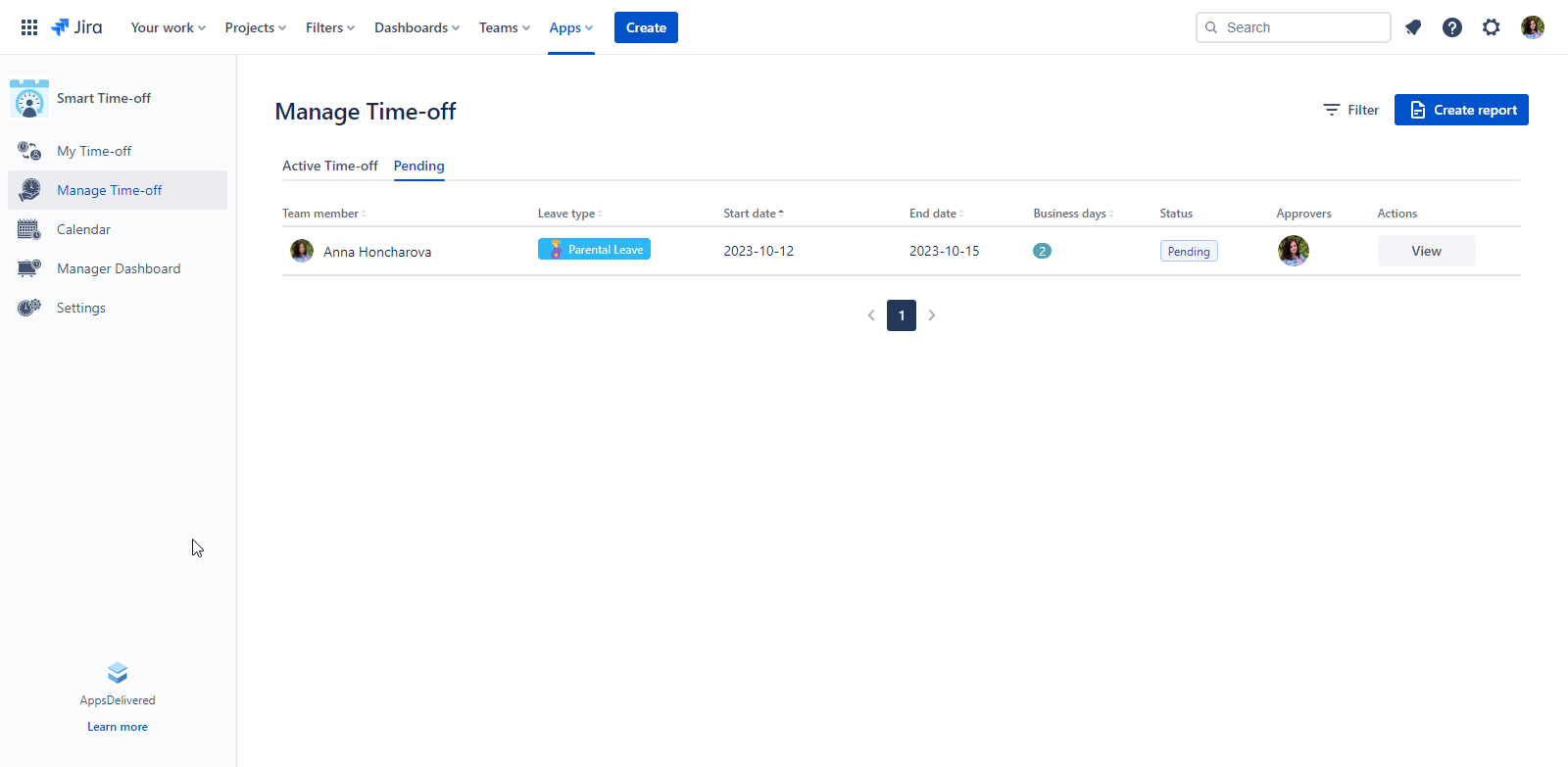The height and width of the screenshot is (767, 1568).
Task: Open the notifications icon
Action: tap(1413, 27)
